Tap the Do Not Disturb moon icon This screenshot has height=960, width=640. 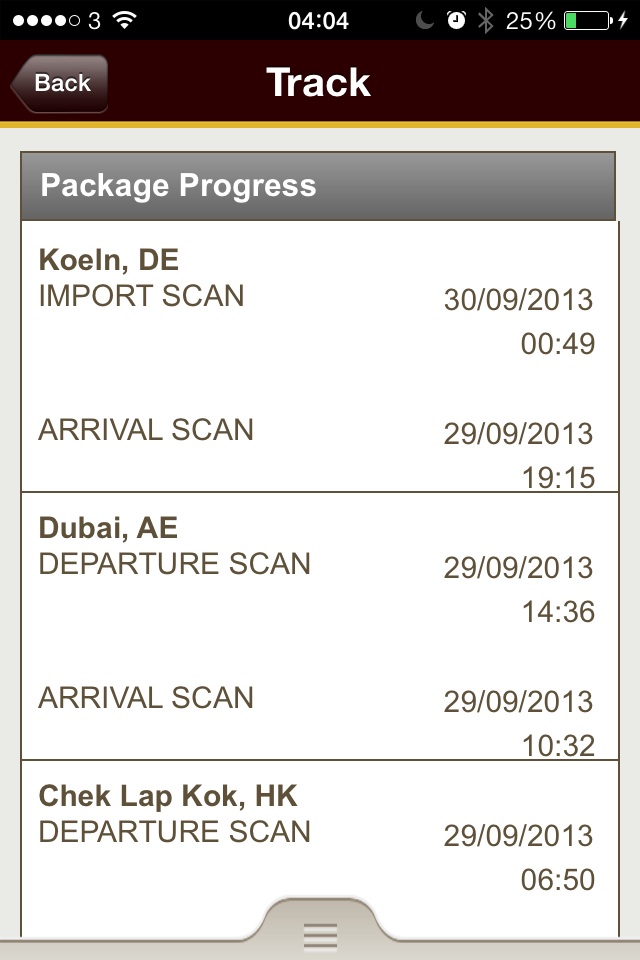(424, 20)
